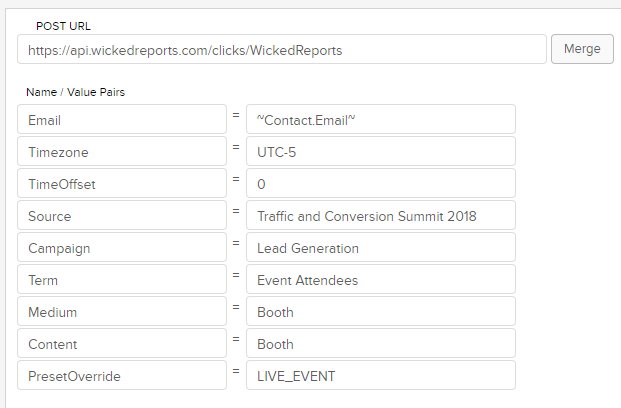This screenshot has height=408, width=621.
Task: Select the Email name field
Action: (122, 119)
